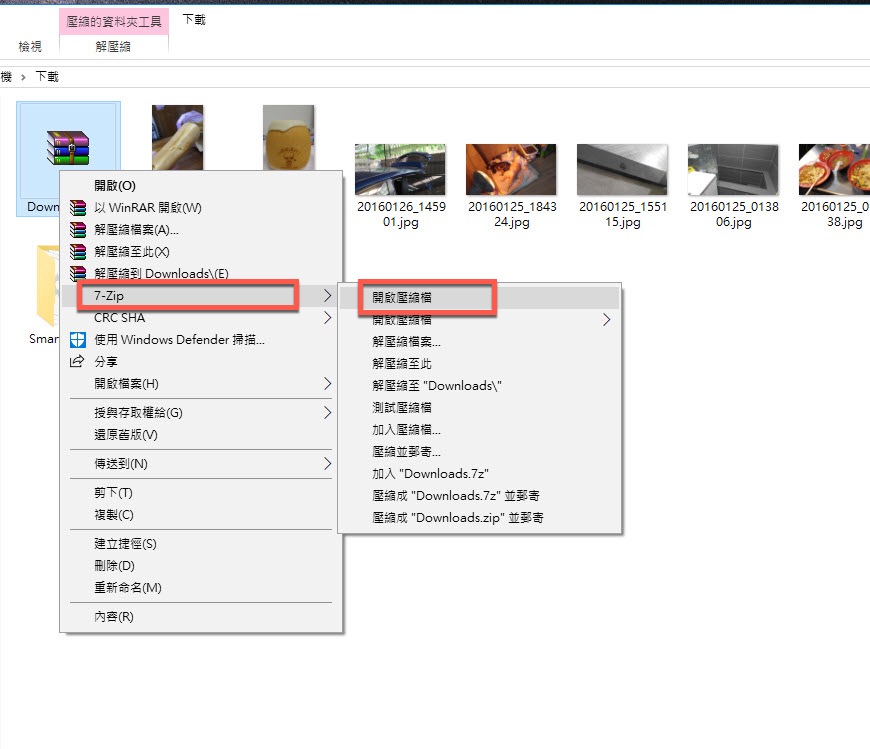Click the WinRAR icon beside 解壓縮至此(X)
The height and width of the screenshot is (749, 870).
pos(78,252)
